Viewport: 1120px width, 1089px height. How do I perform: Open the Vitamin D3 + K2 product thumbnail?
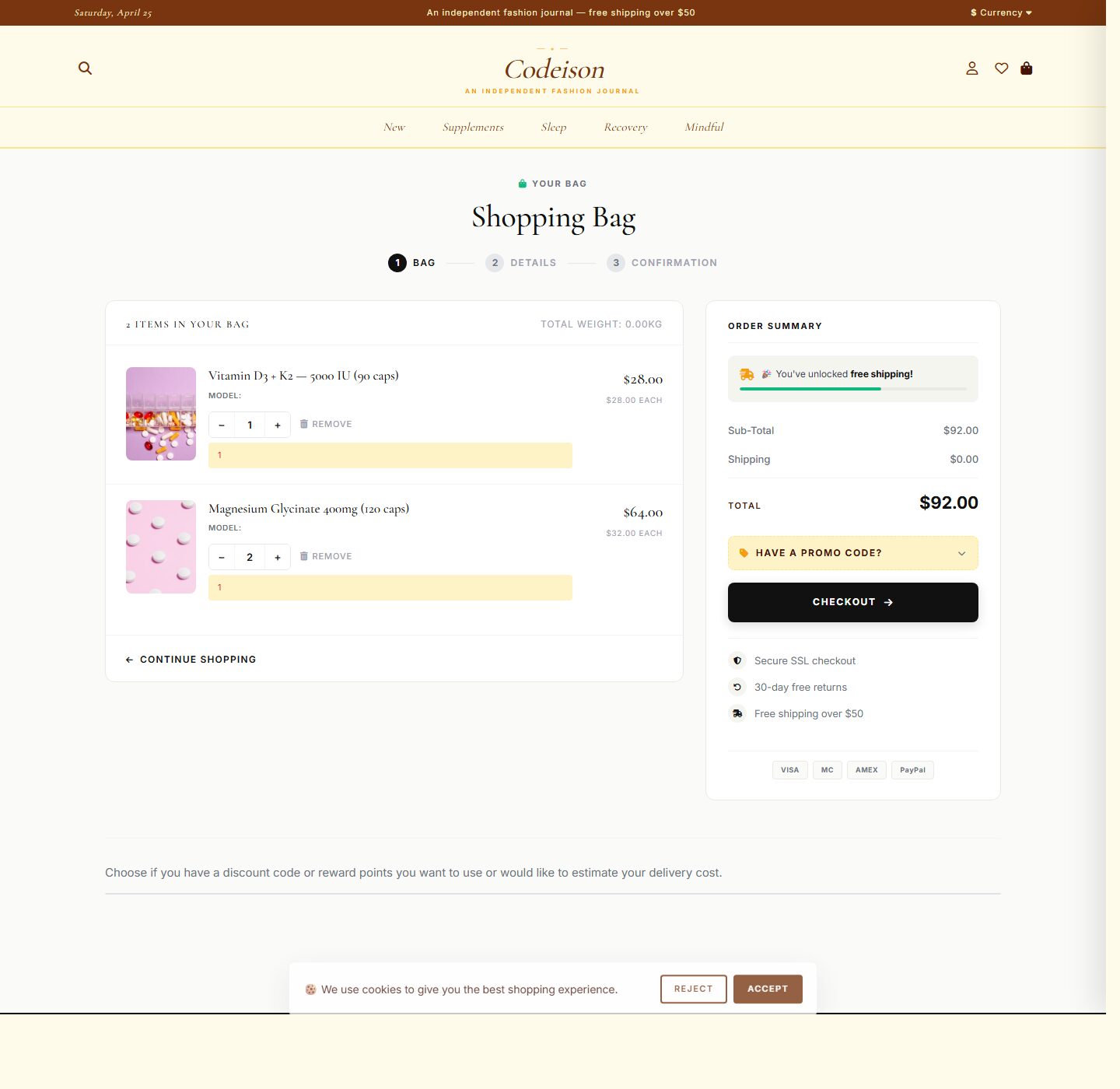pyautogui.click(x=161, y=414)
